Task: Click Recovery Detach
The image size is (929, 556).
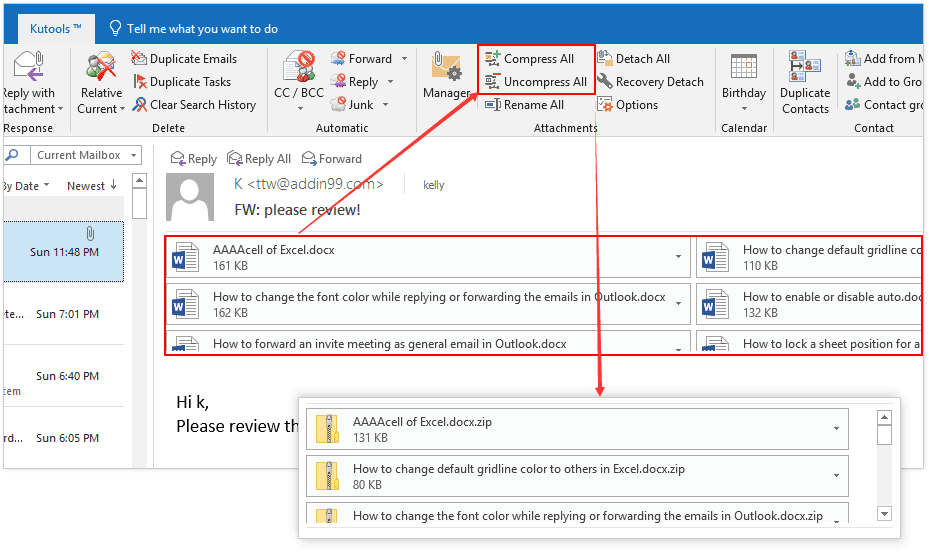Action: click(650, 81)
